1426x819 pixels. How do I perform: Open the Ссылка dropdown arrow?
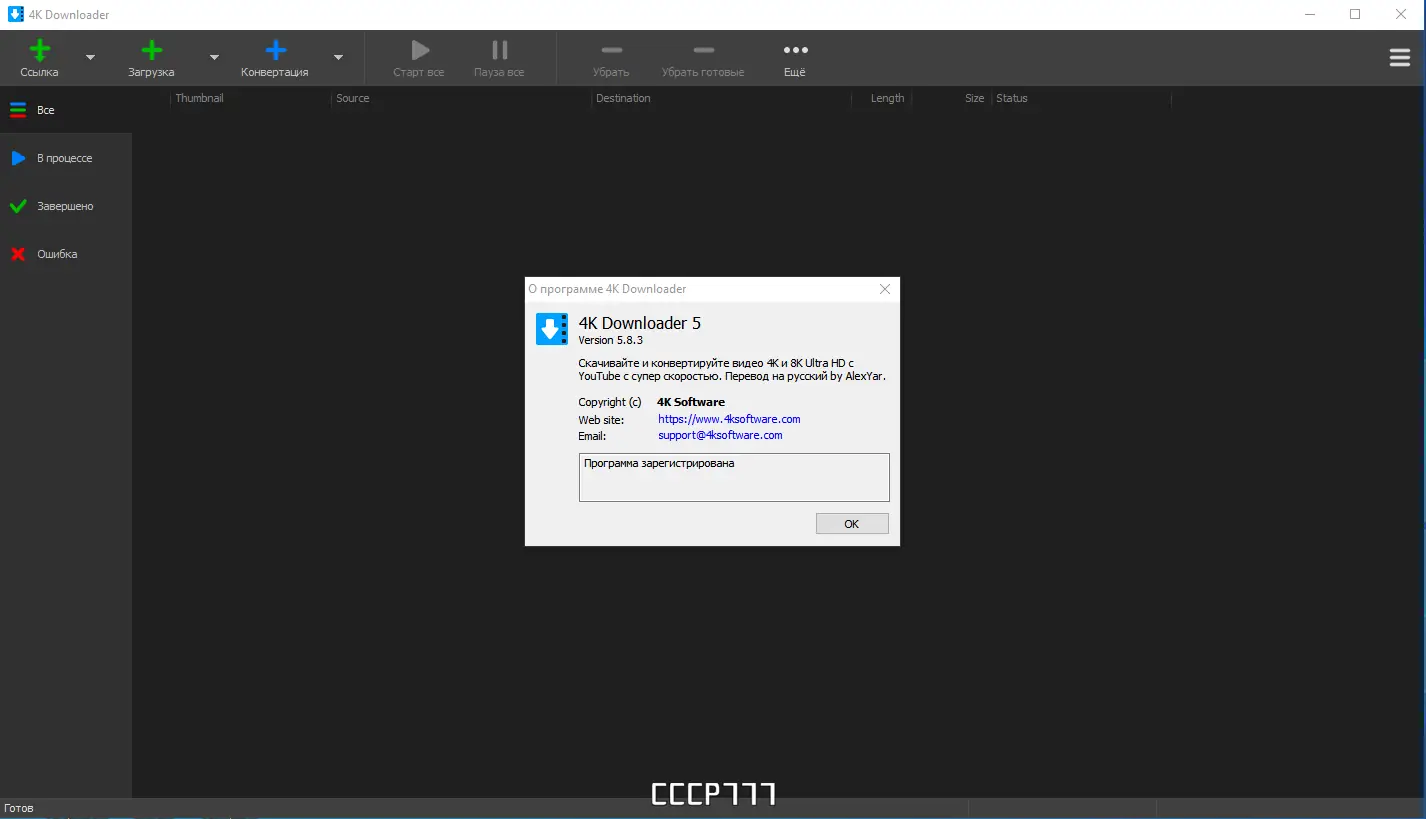(90, 58)
